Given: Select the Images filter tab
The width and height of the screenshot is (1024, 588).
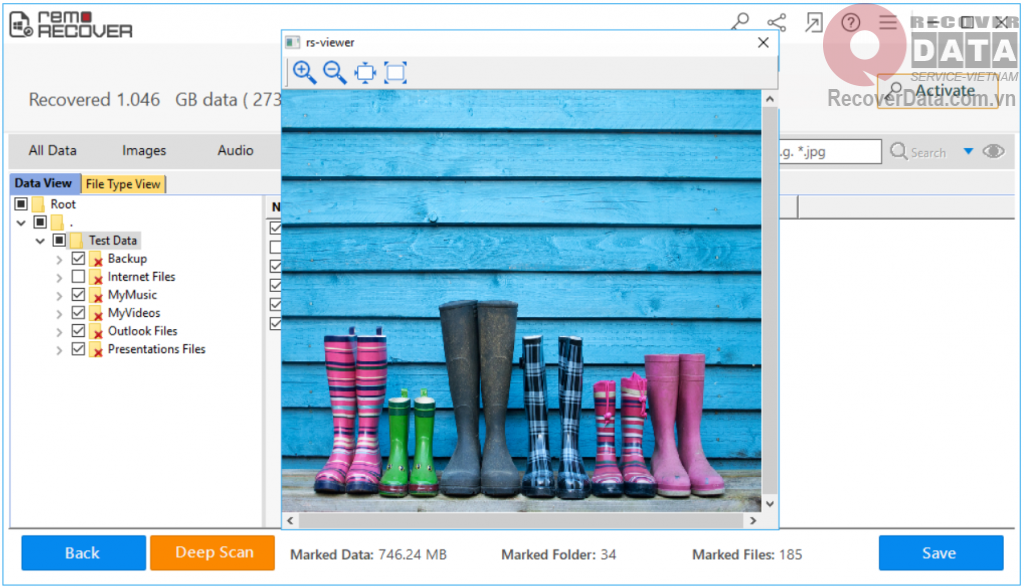Looking at the screenshot, I should [144, 151].
